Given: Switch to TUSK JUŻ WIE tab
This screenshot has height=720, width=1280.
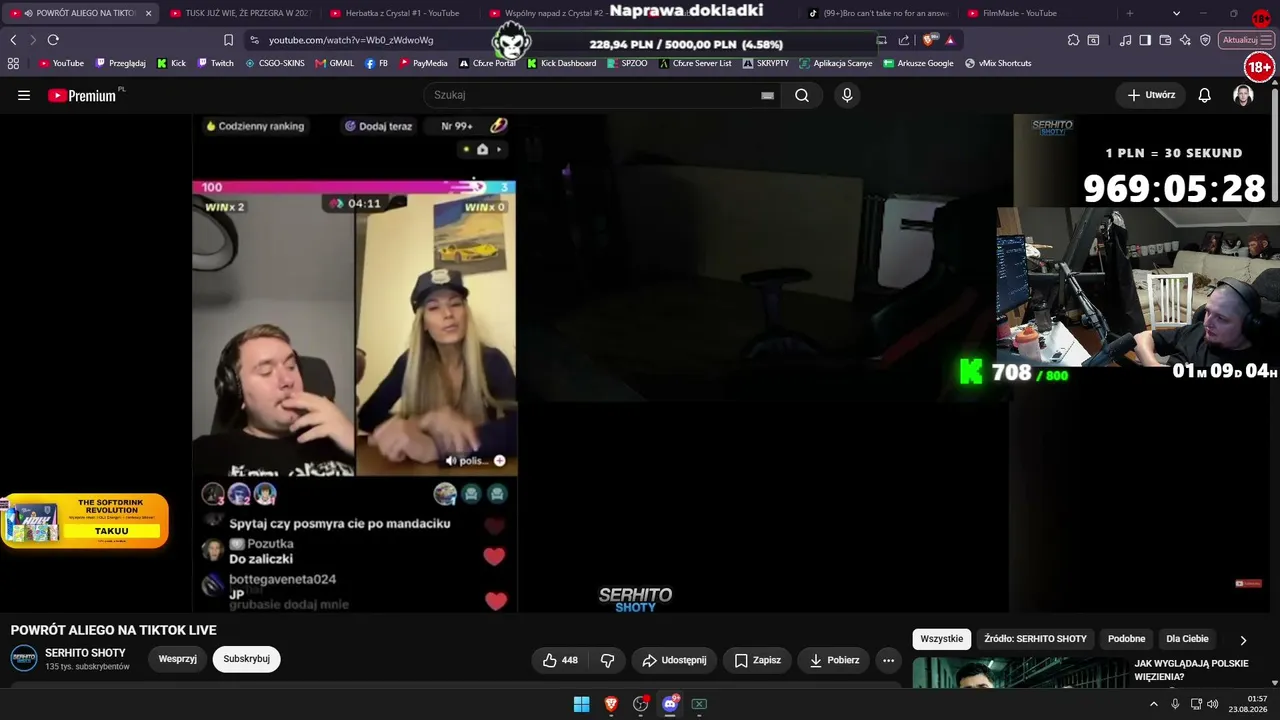Looking at the screenshot, I should coord(240,13).
